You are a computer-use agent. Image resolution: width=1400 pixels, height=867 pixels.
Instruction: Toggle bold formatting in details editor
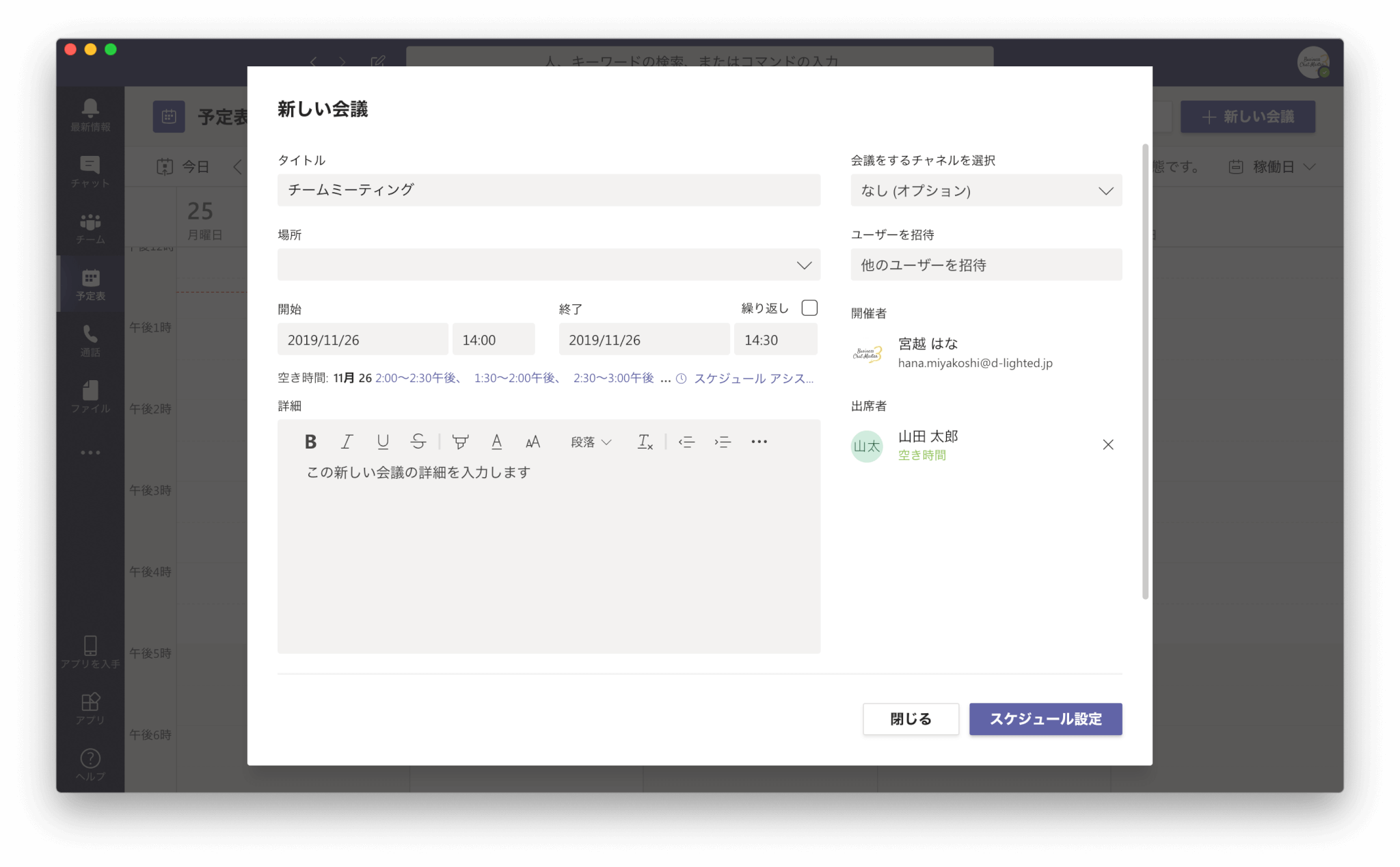click(x=310, y=442)
